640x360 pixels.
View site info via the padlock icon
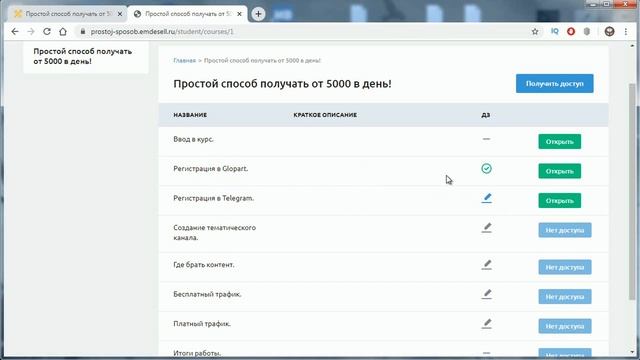[83, 31]
